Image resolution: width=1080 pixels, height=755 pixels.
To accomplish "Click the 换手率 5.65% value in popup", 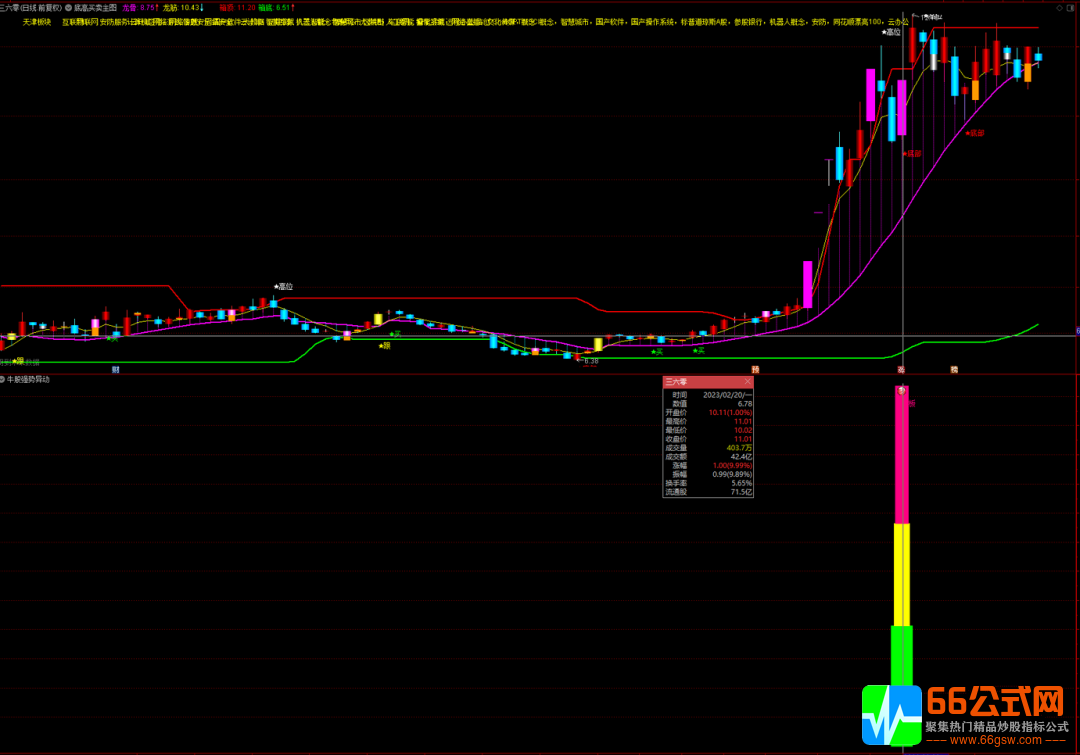I will (x=741, y=484).
